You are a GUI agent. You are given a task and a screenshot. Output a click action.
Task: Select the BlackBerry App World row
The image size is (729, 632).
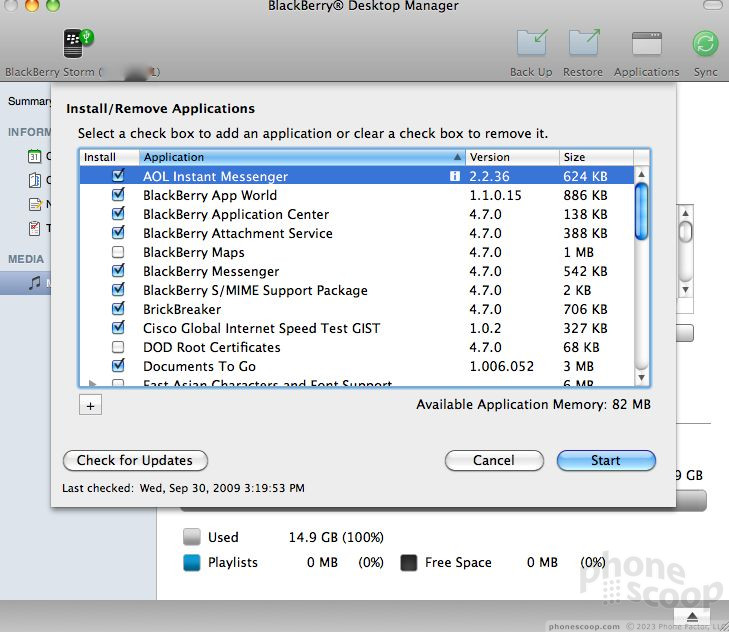[357, 195]
